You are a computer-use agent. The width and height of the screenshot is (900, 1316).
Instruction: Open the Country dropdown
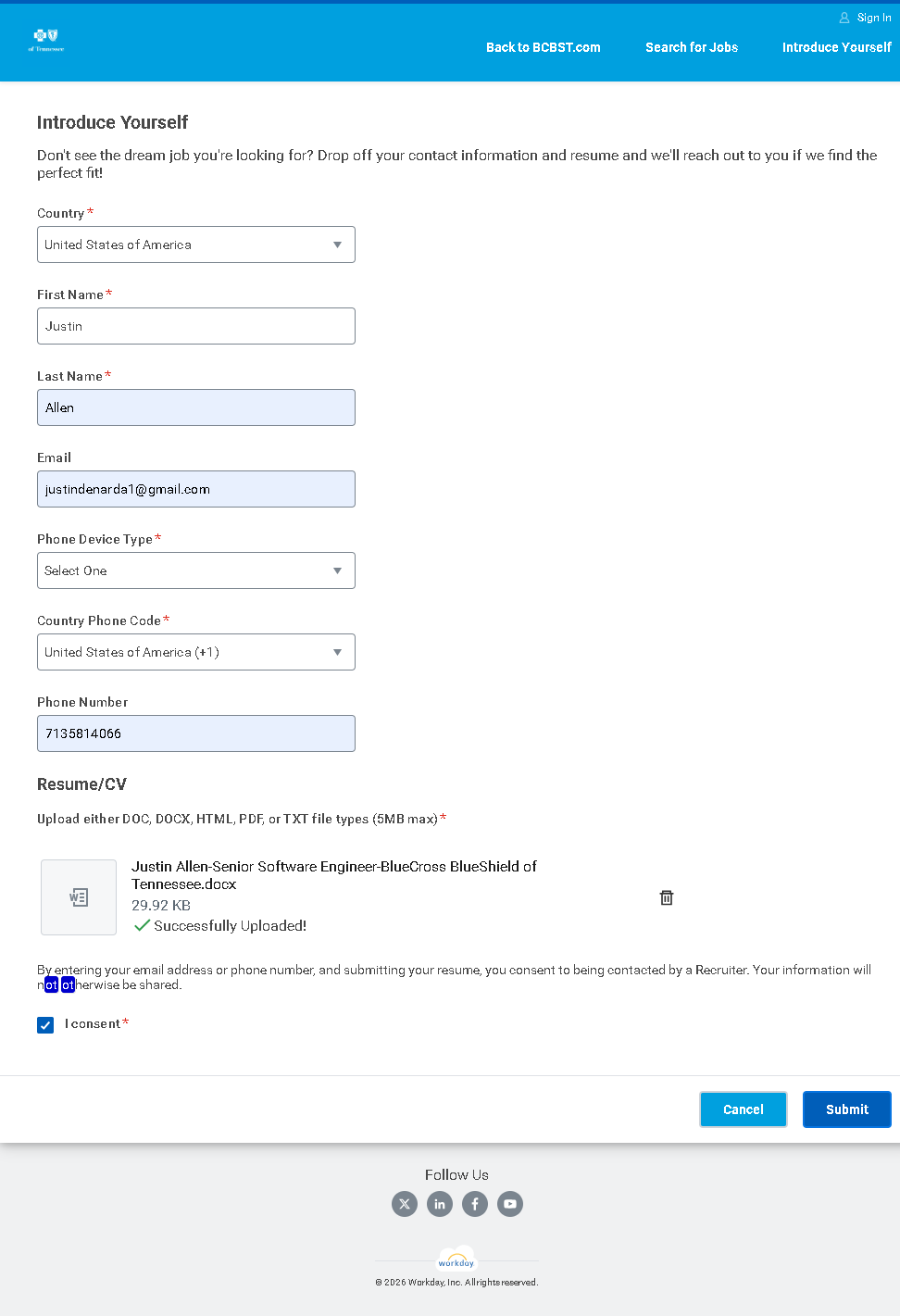(196, 244)
